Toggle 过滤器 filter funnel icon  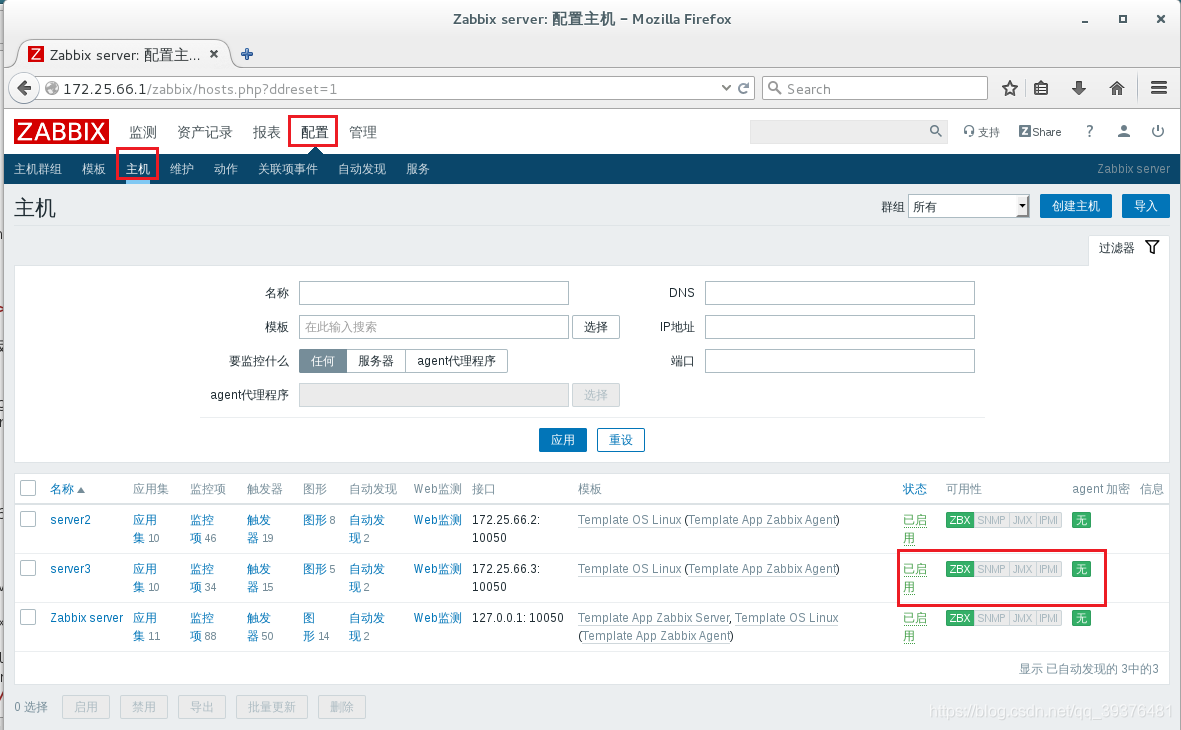(1152, 247)
